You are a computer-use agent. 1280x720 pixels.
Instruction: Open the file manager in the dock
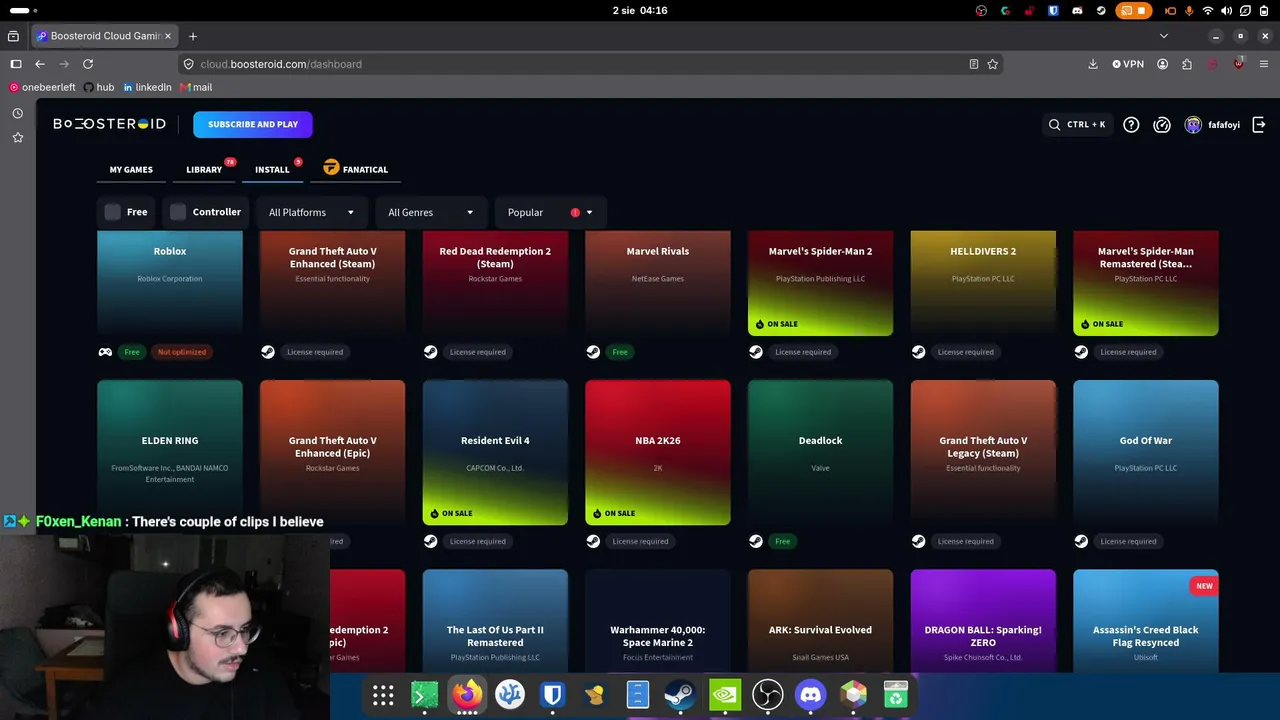tap(638, 694)
